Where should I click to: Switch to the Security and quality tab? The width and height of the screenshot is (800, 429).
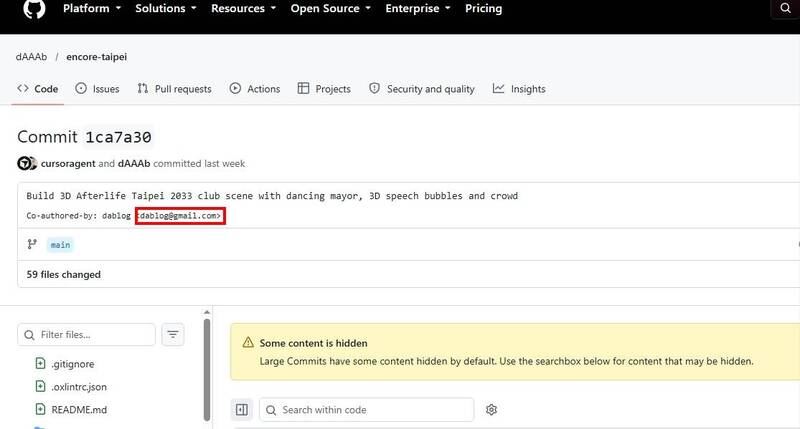click(421, 89)
